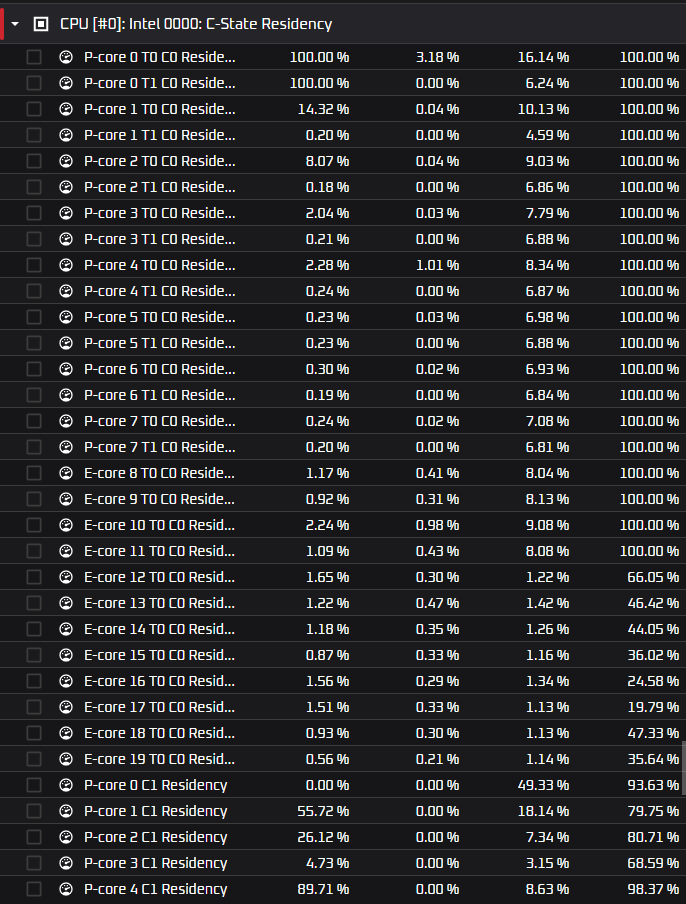This screenshot has width=686, height=904.
Task: Click gauge icon of E-core 18 T0 C0 row
Action: (66, 733)
